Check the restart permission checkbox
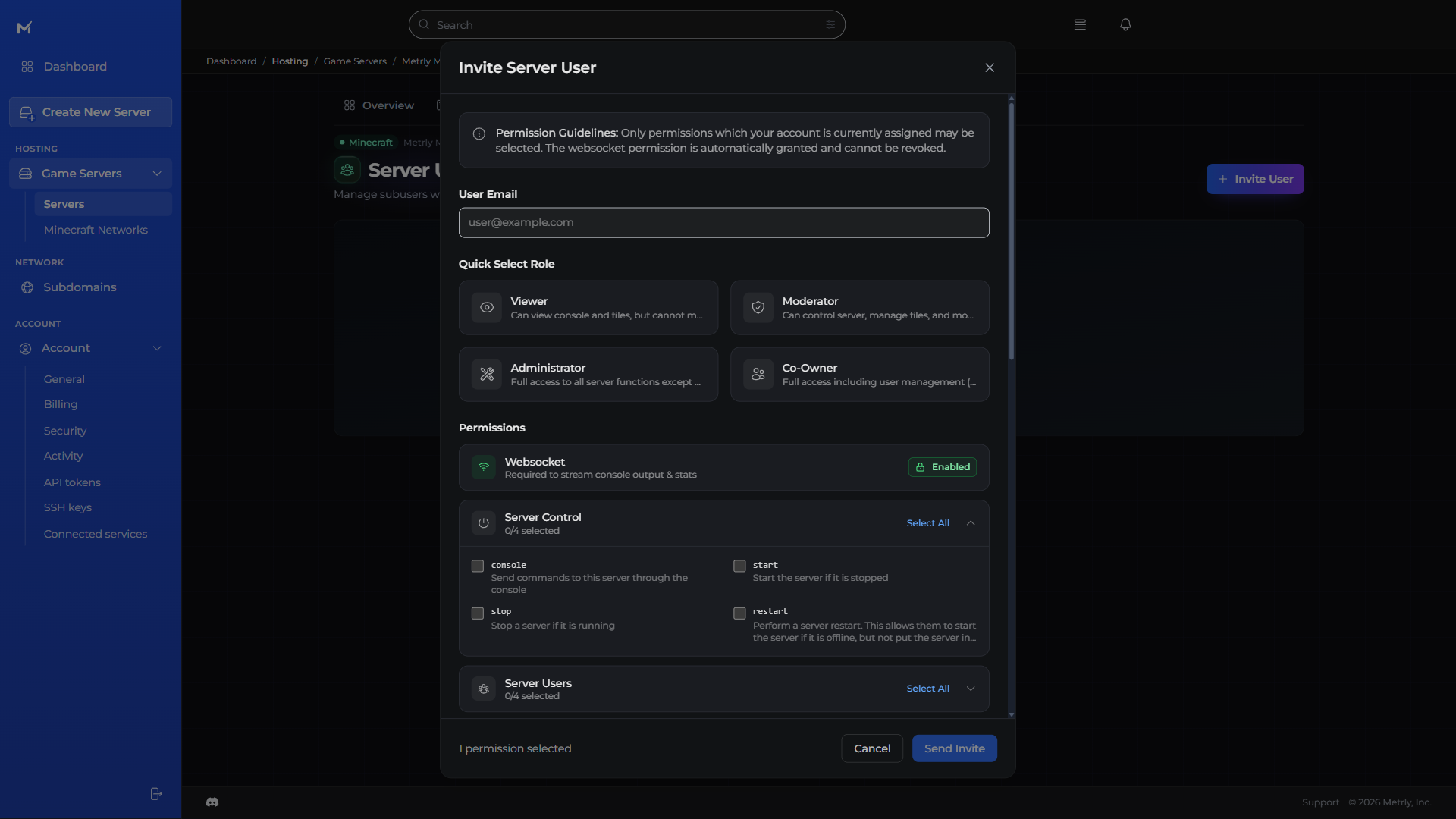Image resolution: width=1456 pixels, height=819 pixels. click(739, 613)
